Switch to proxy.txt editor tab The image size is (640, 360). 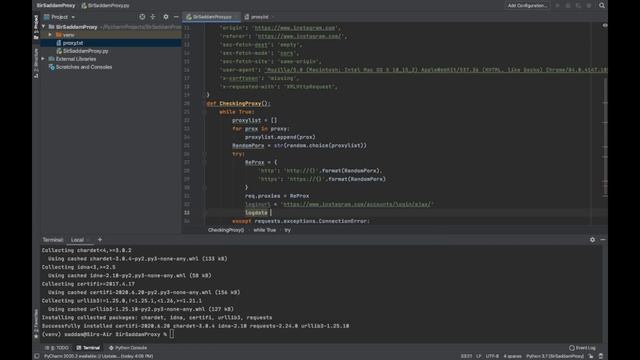(259, 17)
